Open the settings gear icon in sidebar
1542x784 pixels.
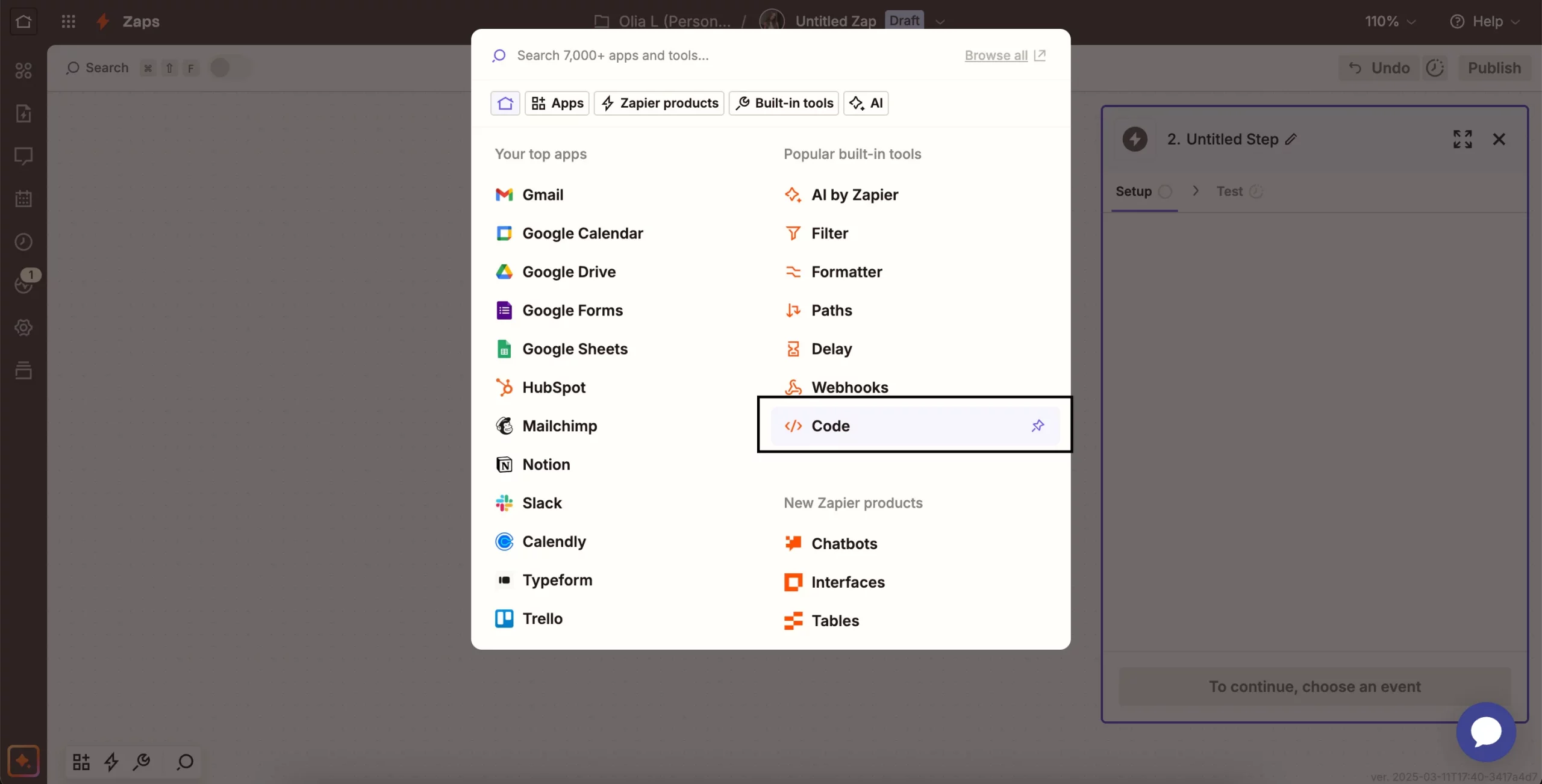point(23,328)
